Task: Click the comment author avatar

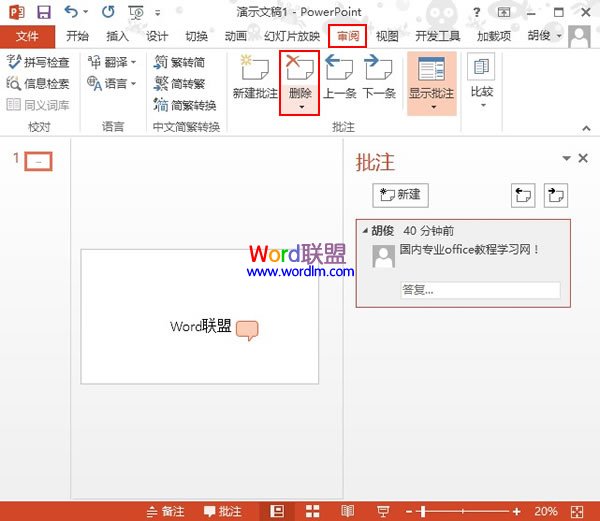Action: (x=383, y=256)
